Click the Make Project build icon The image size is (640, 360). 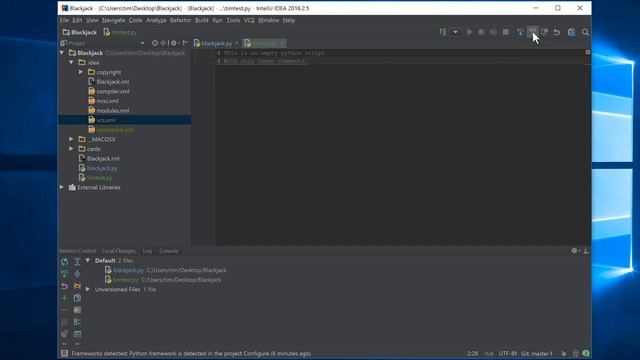coord(443,32)
